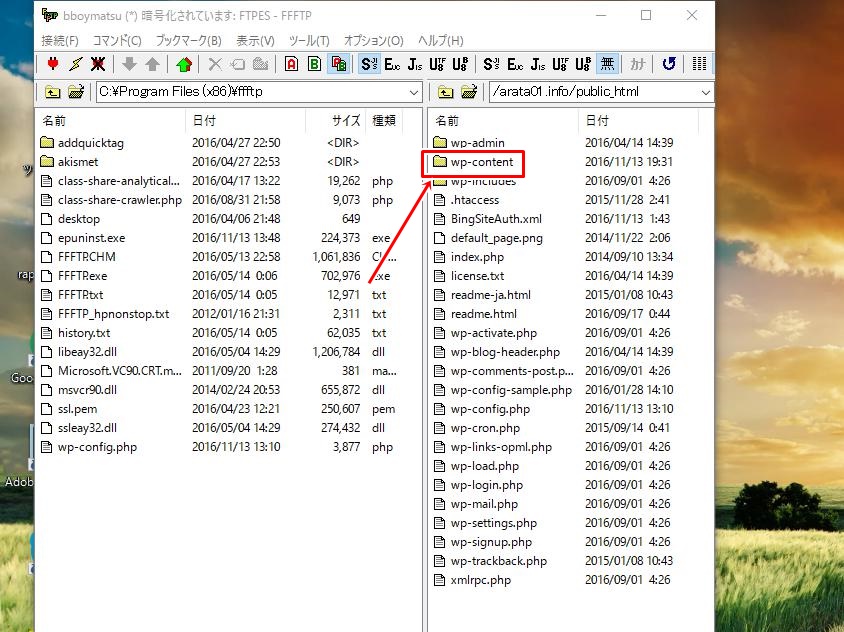Sort local list by 種類 column header
Screen dimensions: 844x632
(x=384, y=121)
